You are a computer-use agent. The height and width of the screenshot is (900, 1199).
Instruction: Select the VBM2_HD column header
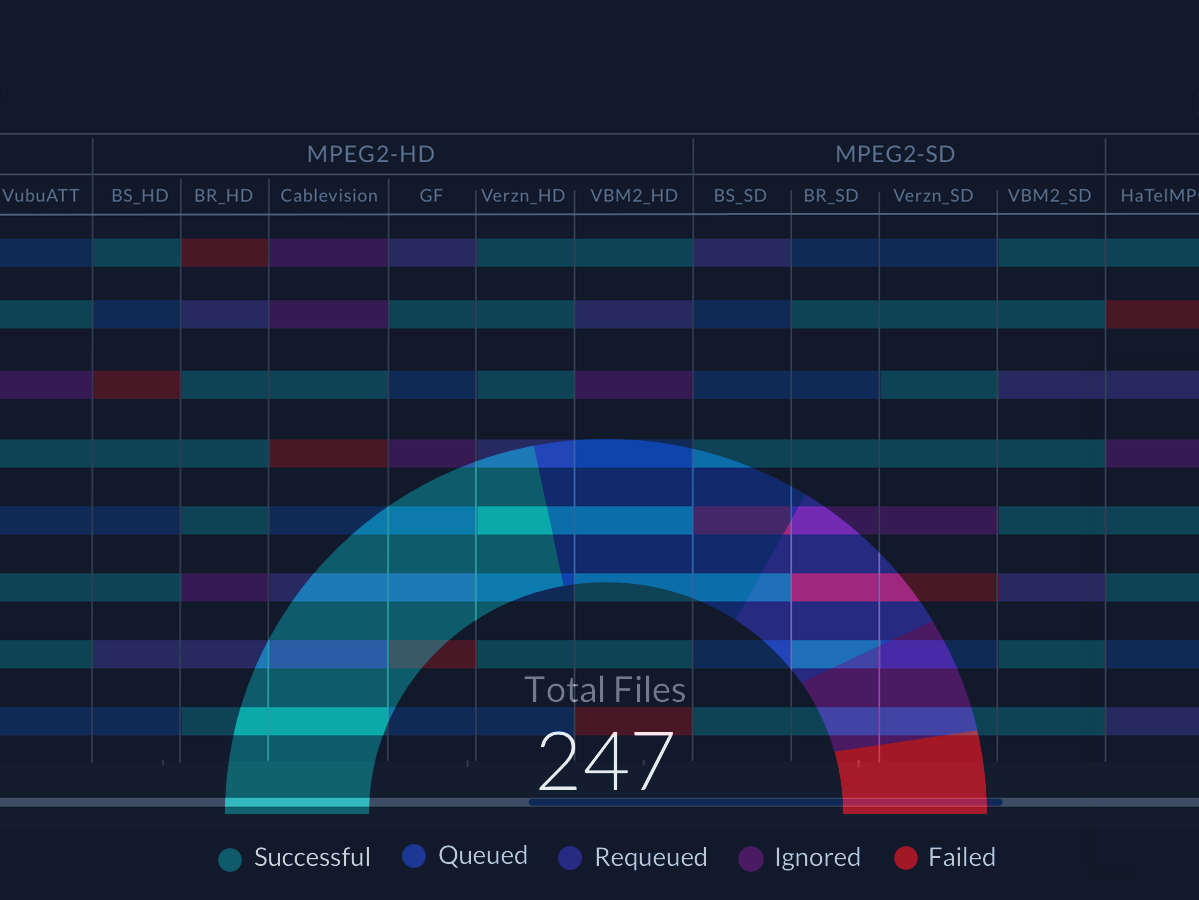click(634, 196)
